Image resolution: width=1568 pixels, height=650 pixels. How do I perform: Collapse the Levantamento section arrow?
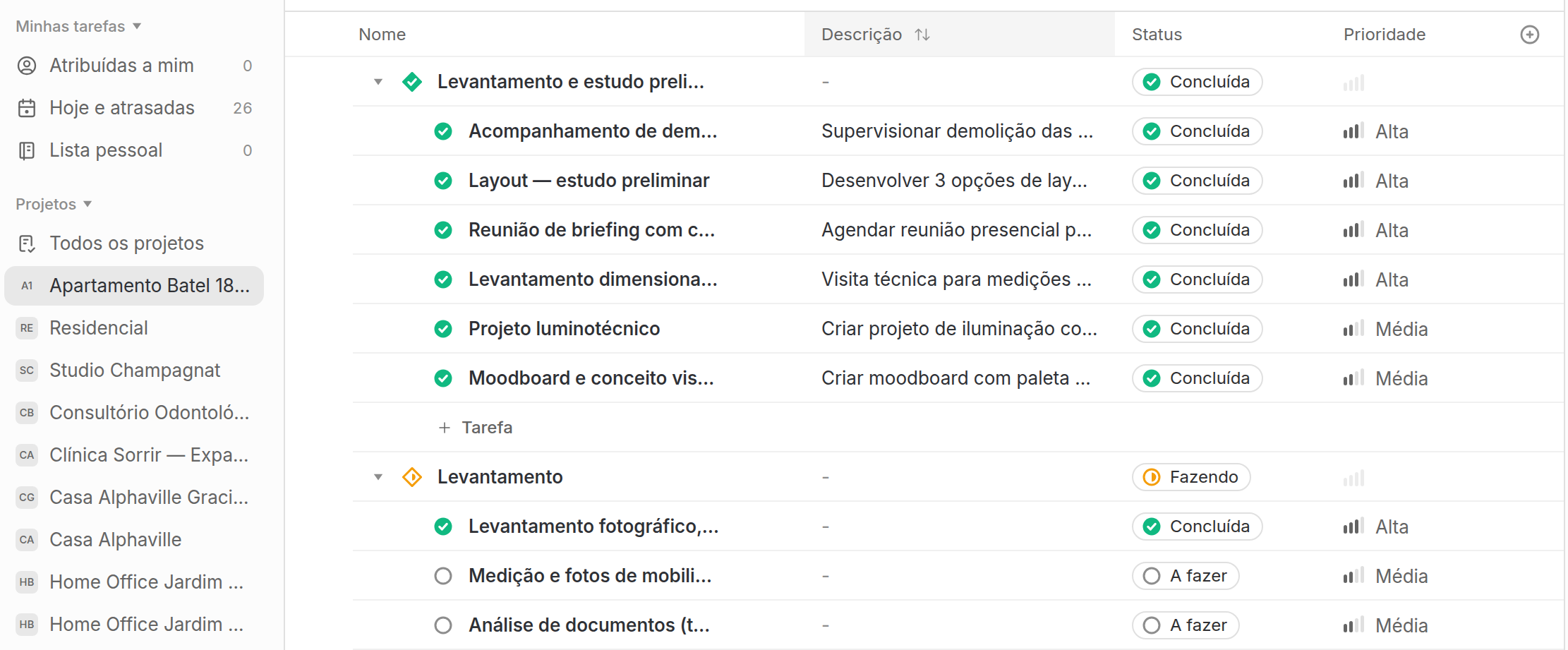[378, 477]
